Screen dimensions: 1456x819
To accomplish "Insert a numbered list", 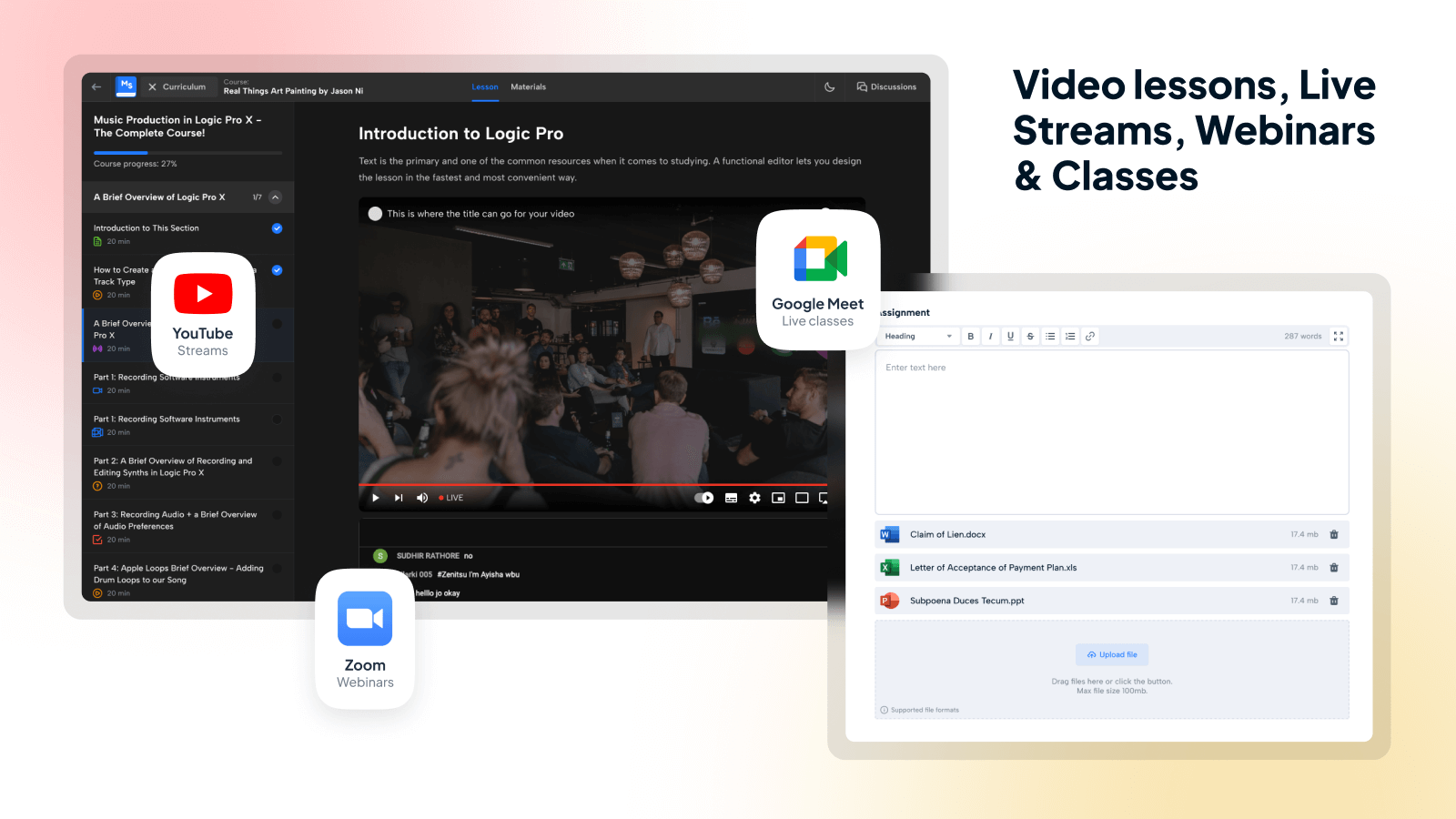I will pyautogui.click(x=1070, y=337).
